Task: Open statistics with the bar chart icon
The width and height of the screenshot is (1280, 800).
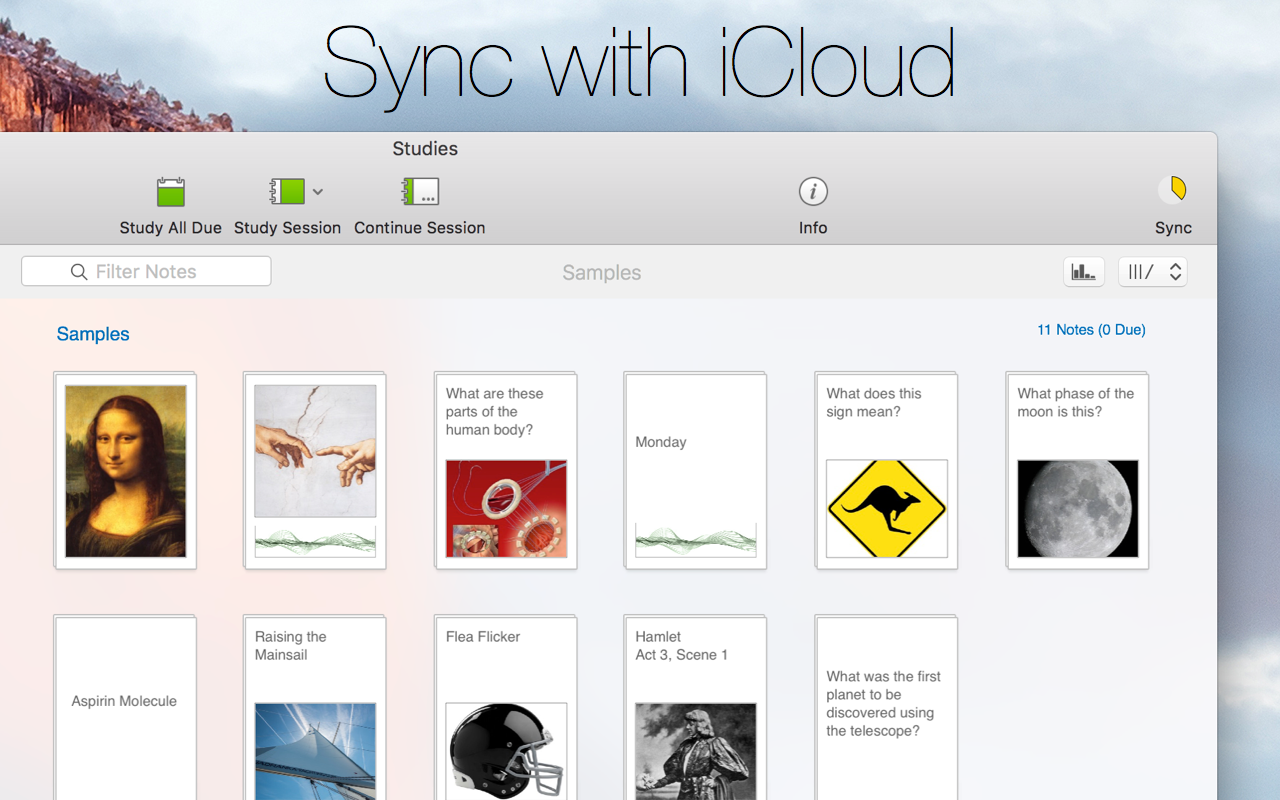Action: [x=1084, y=271]
